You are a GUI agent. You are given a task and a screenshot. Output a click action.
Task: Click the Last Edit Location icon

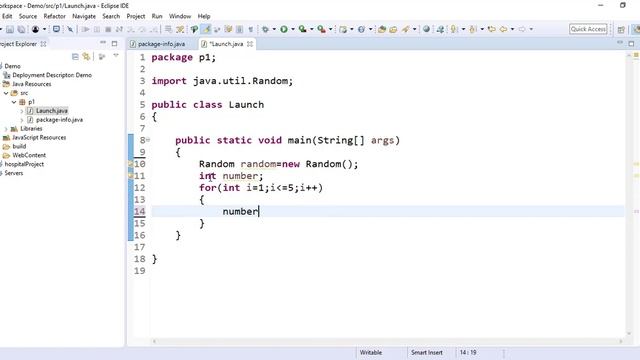tap(491, 29)
